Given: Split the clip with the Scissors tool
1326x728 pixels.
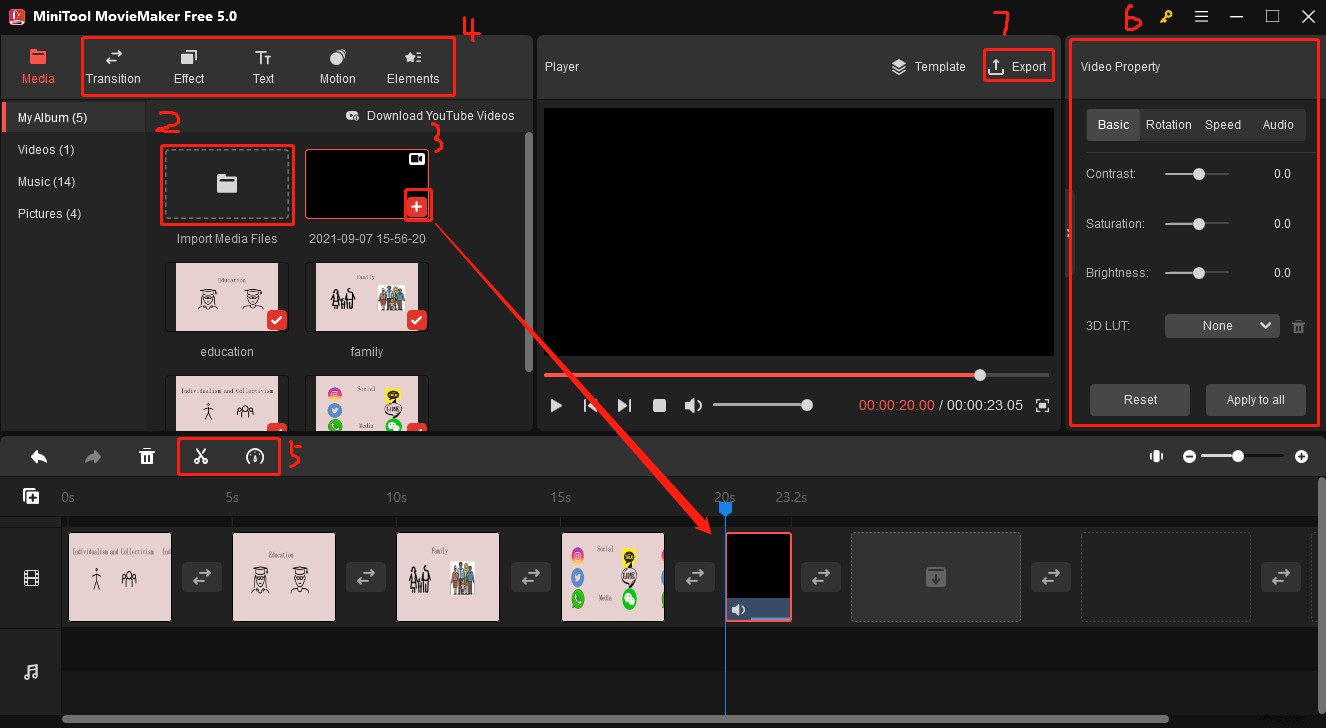Looking at the screenshot, I should [201, 456].
